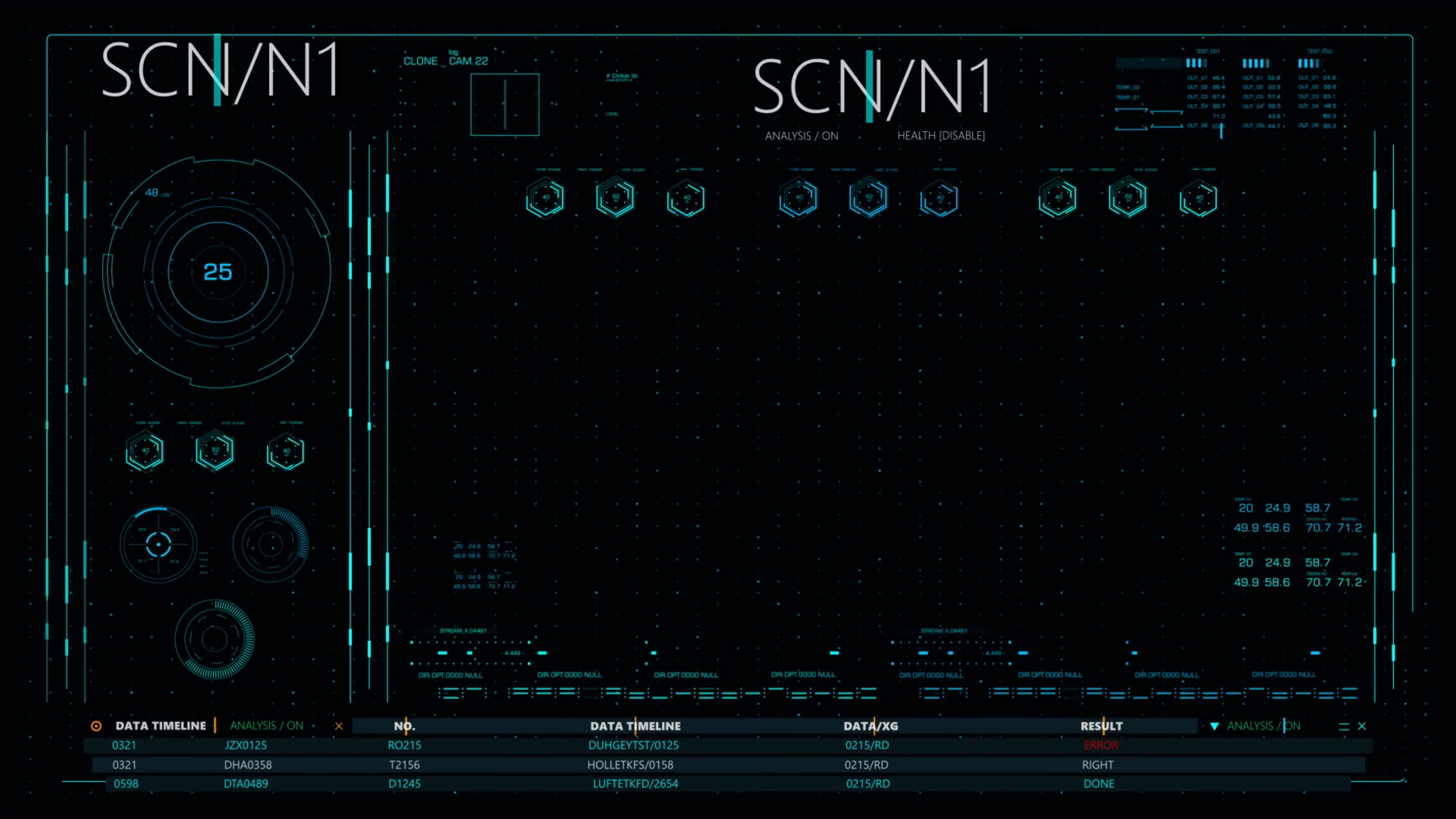1456x819 pixels.
Task: Select the first 40 hexagon above the grid
Action: (544, 197)
